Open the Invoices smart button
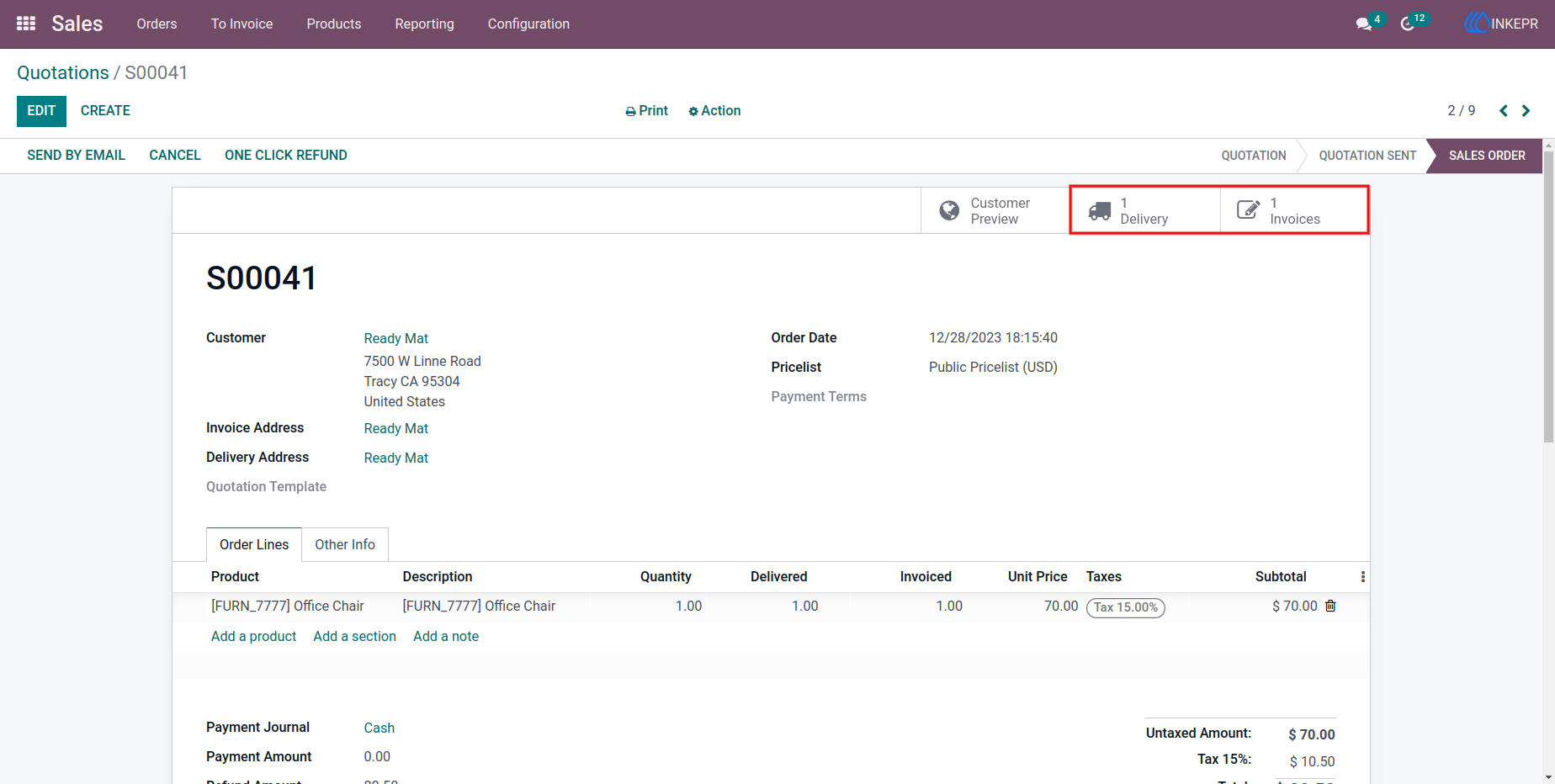 [x=1294, y=210]
